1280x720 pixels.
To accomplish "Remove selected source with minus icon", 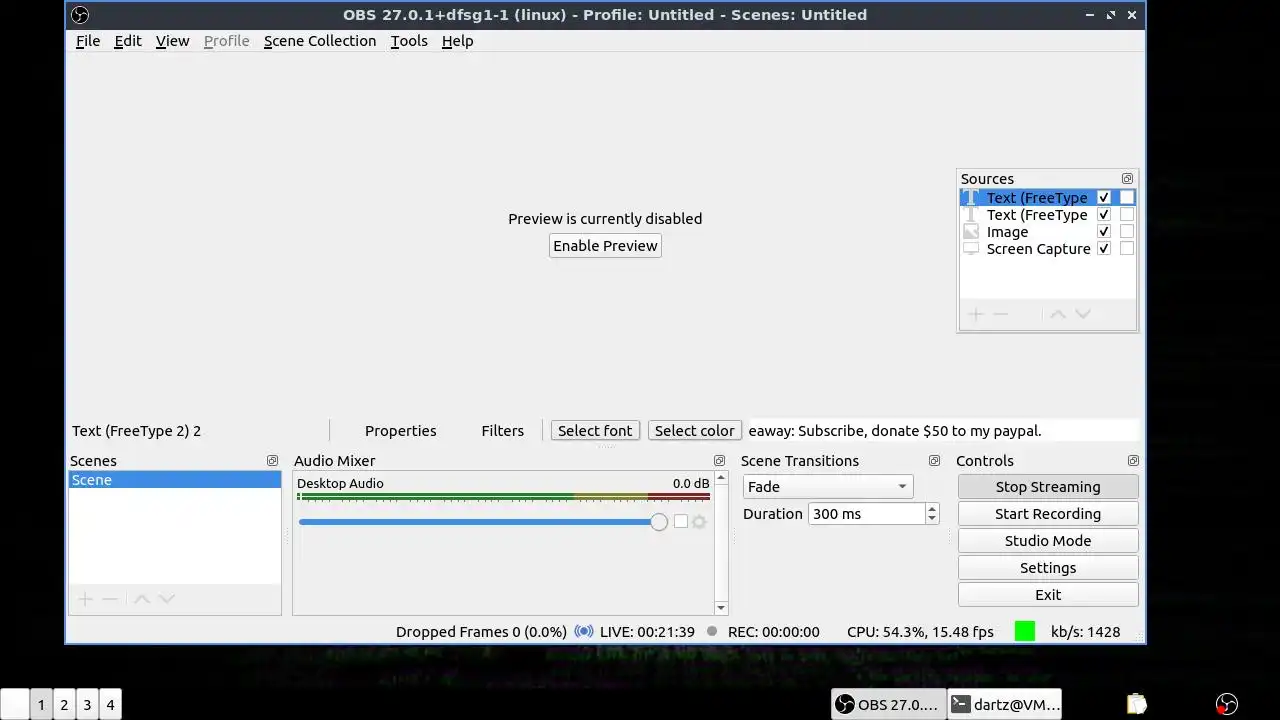I will [x=1000, y=314].
